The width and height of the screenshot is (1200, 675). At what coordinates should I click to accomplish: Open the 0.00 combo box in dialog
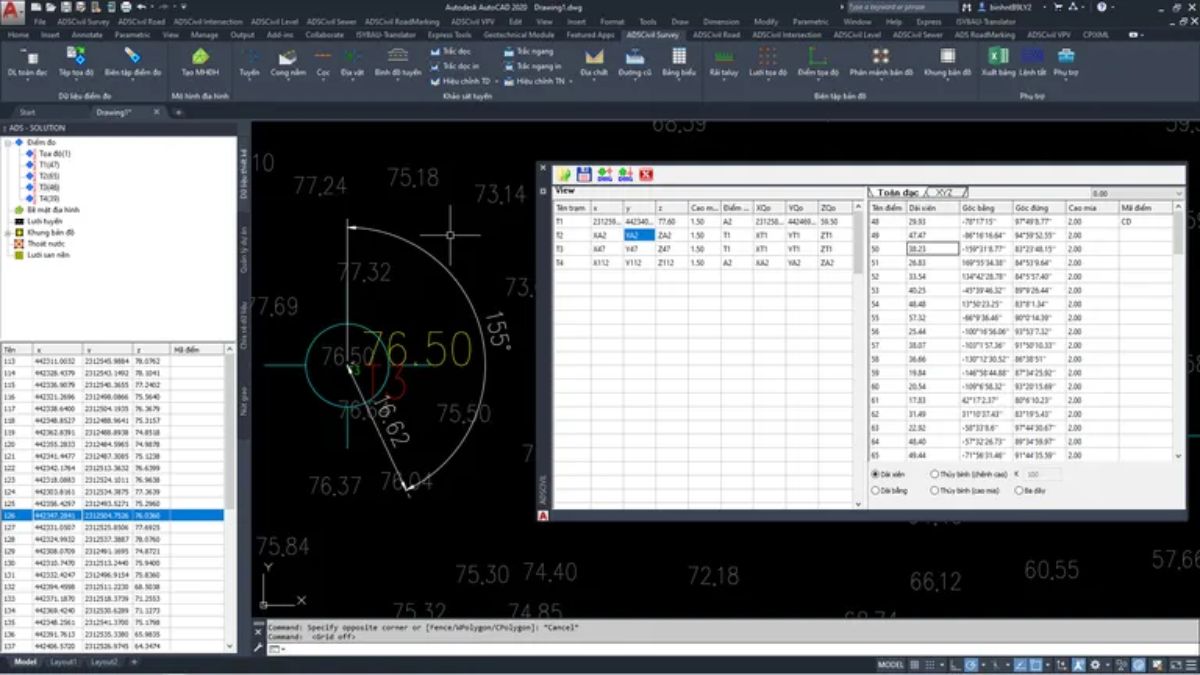[x=1137, y=193]
